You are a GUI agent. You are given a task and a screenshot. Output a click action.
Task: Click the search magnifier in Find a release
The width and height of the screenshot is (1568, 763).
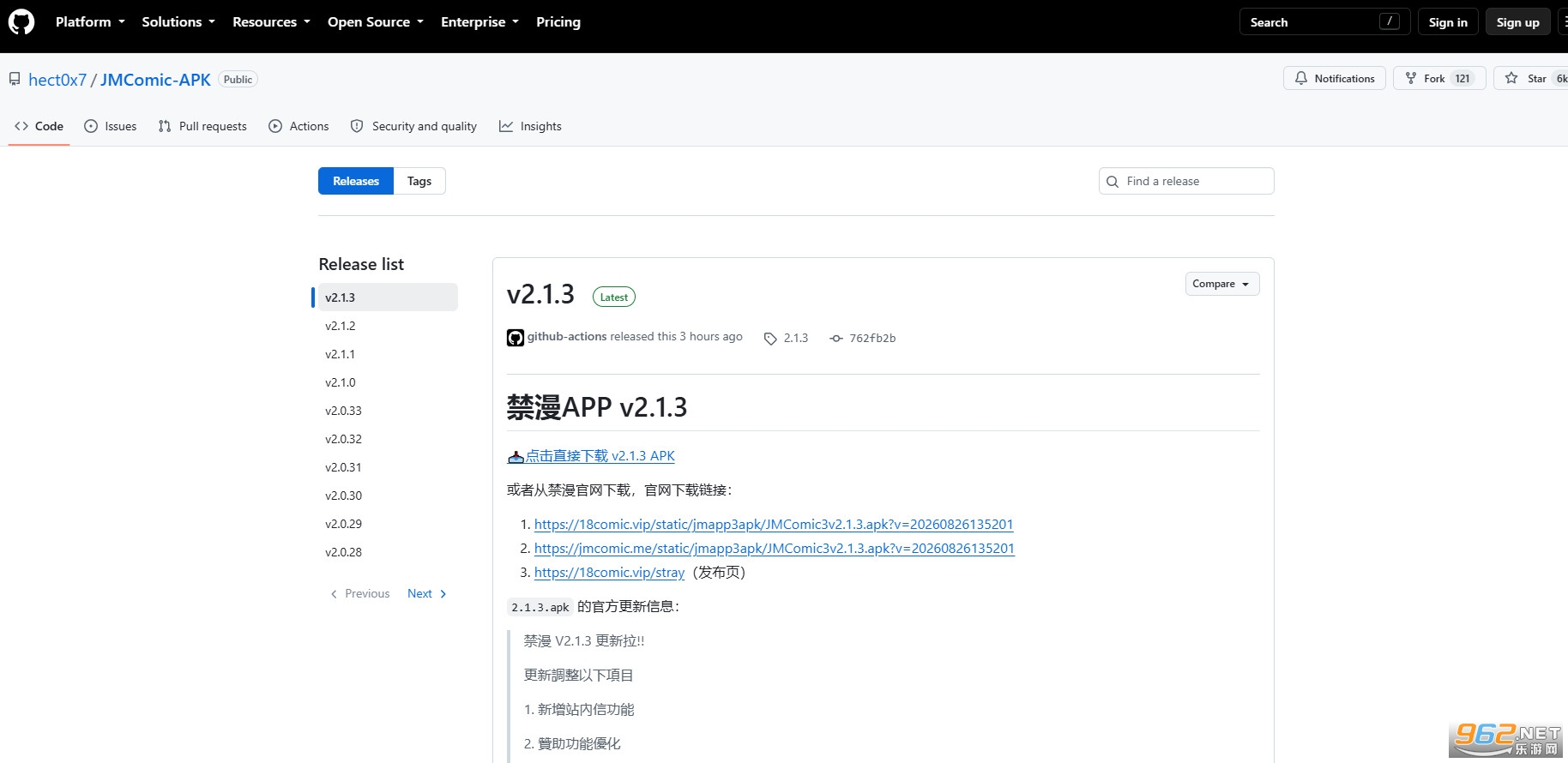point(1113,182)
